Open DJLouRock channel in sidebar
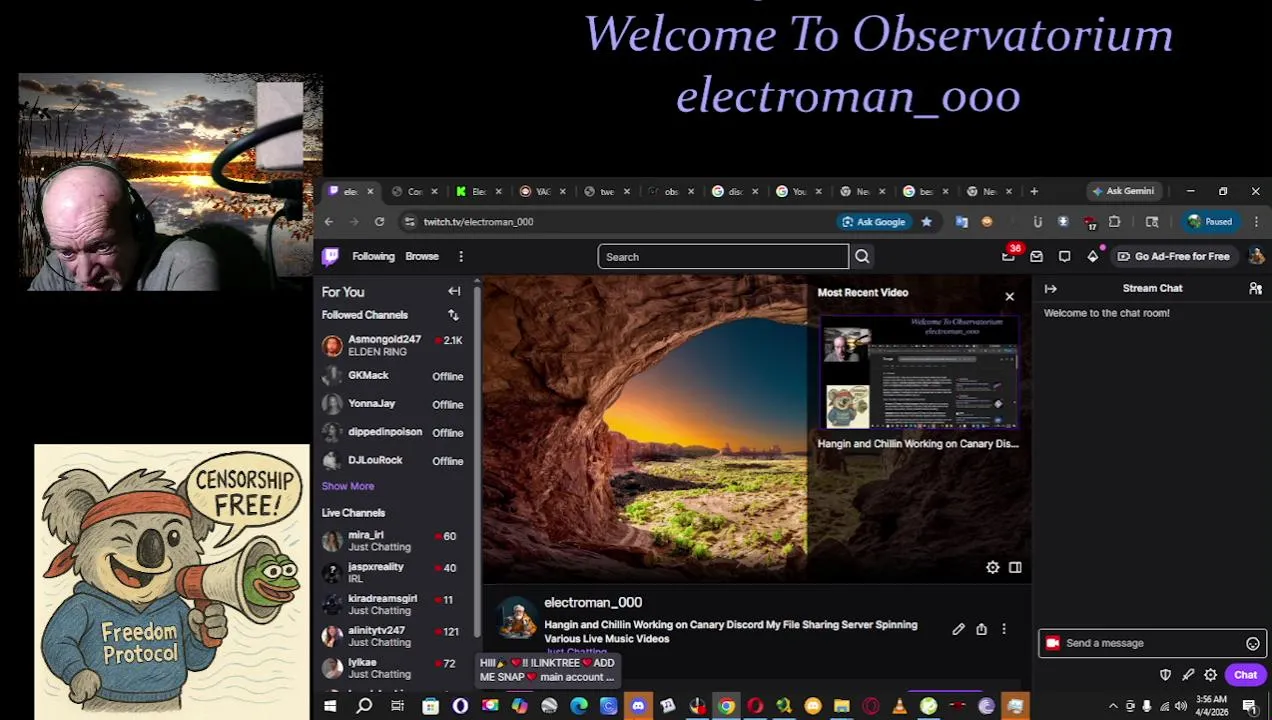 click(x=393, y=461)
